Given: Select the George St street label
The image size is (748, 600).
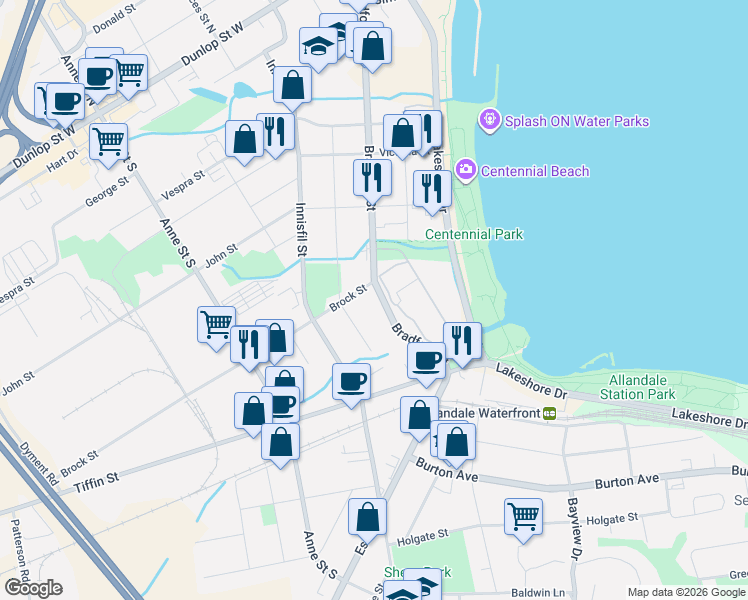Looking at the screenshot, I should (107, 191).
